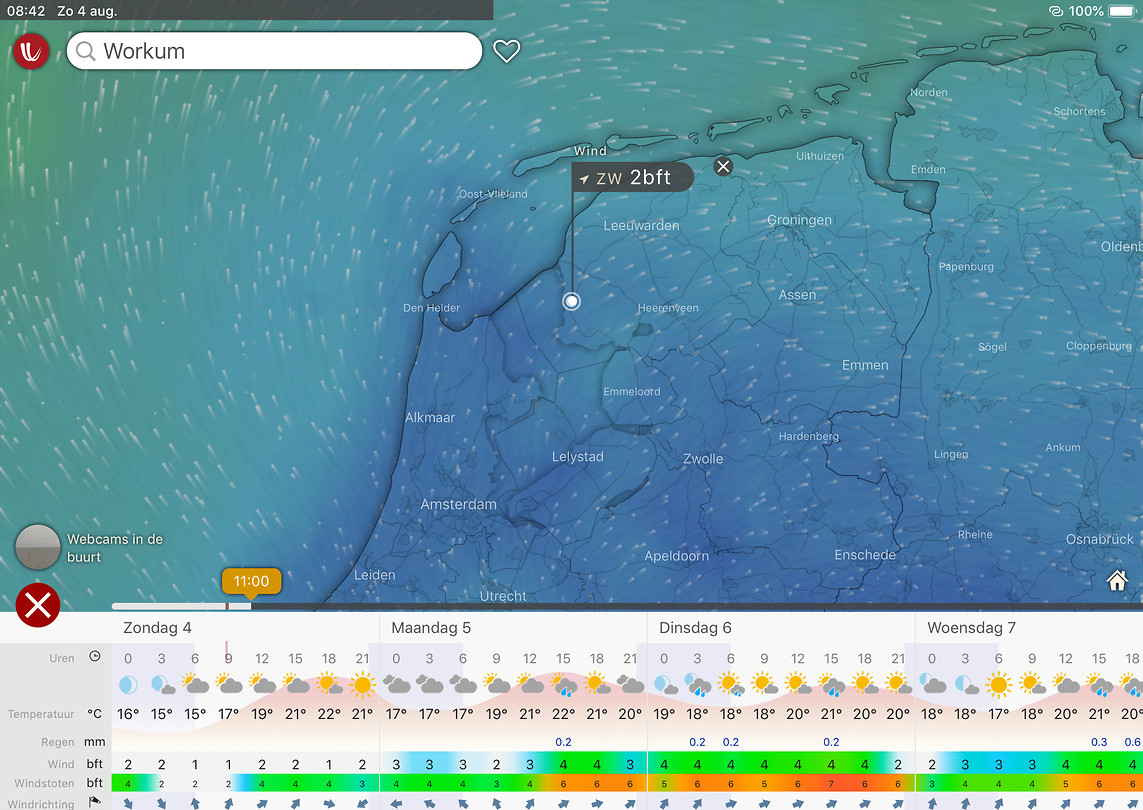Tap the home icon on the map
Screen dimensions: 1143x810
[x=1117, y=580]
